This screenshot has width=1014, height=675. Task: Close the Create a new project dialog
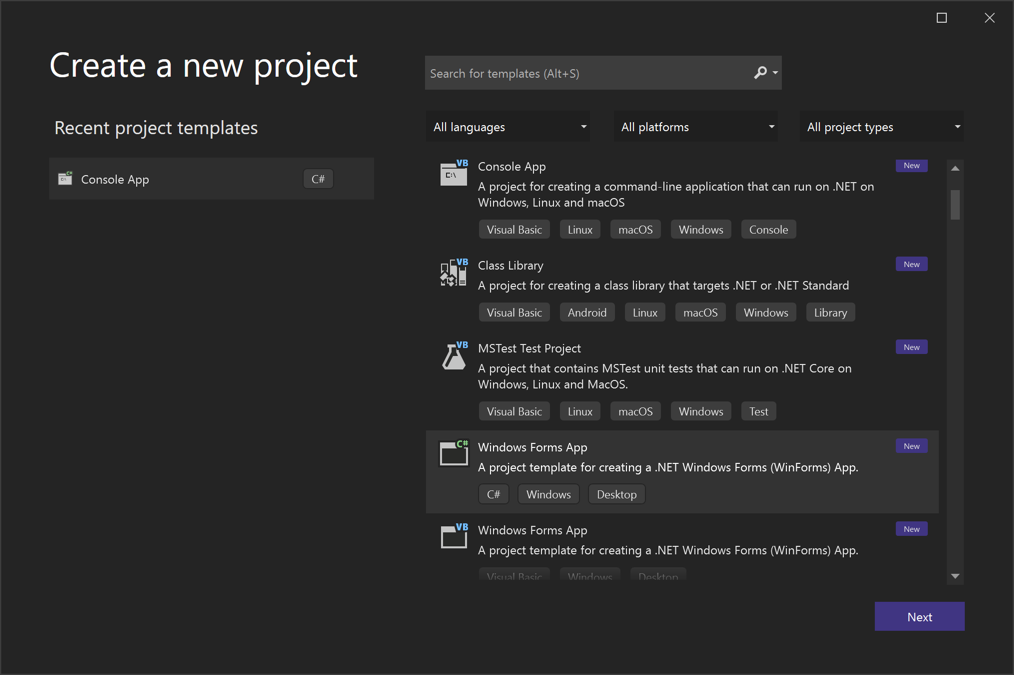click(x=989, y=17)
